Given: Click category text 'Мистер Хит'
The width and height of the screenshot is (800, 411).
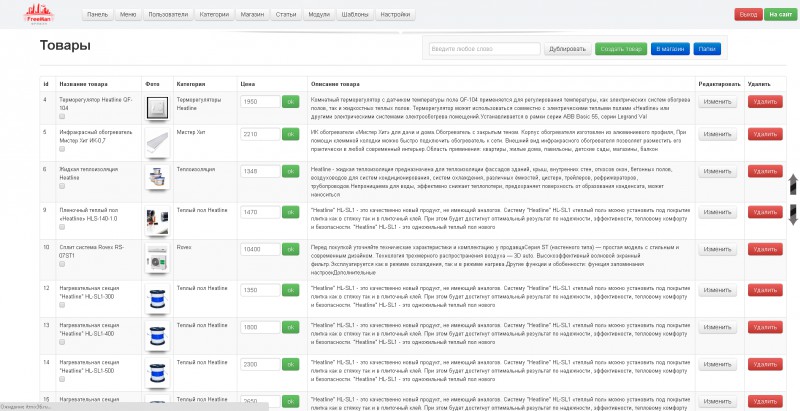Looking at the screenshot, I should [190, 132].
